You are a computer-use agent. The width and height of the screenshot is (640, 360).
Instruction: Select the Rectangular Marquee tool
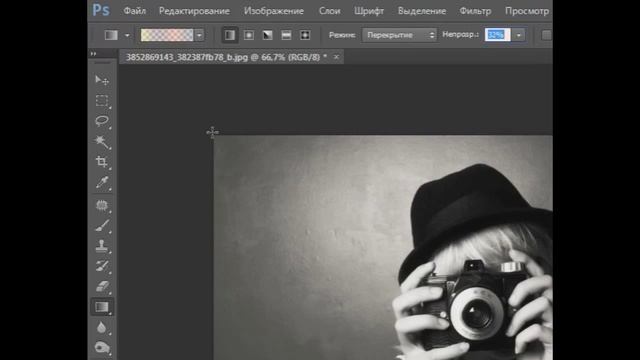[x=102, y=100]
